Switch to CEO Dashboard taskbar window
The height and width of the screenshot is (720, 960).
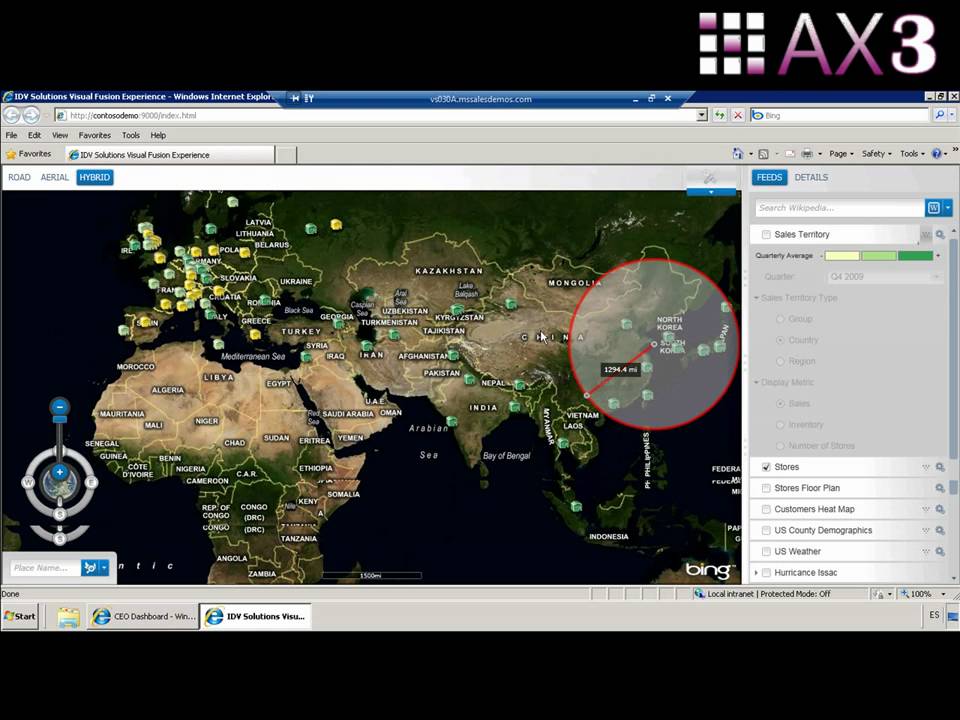point(143,617)
